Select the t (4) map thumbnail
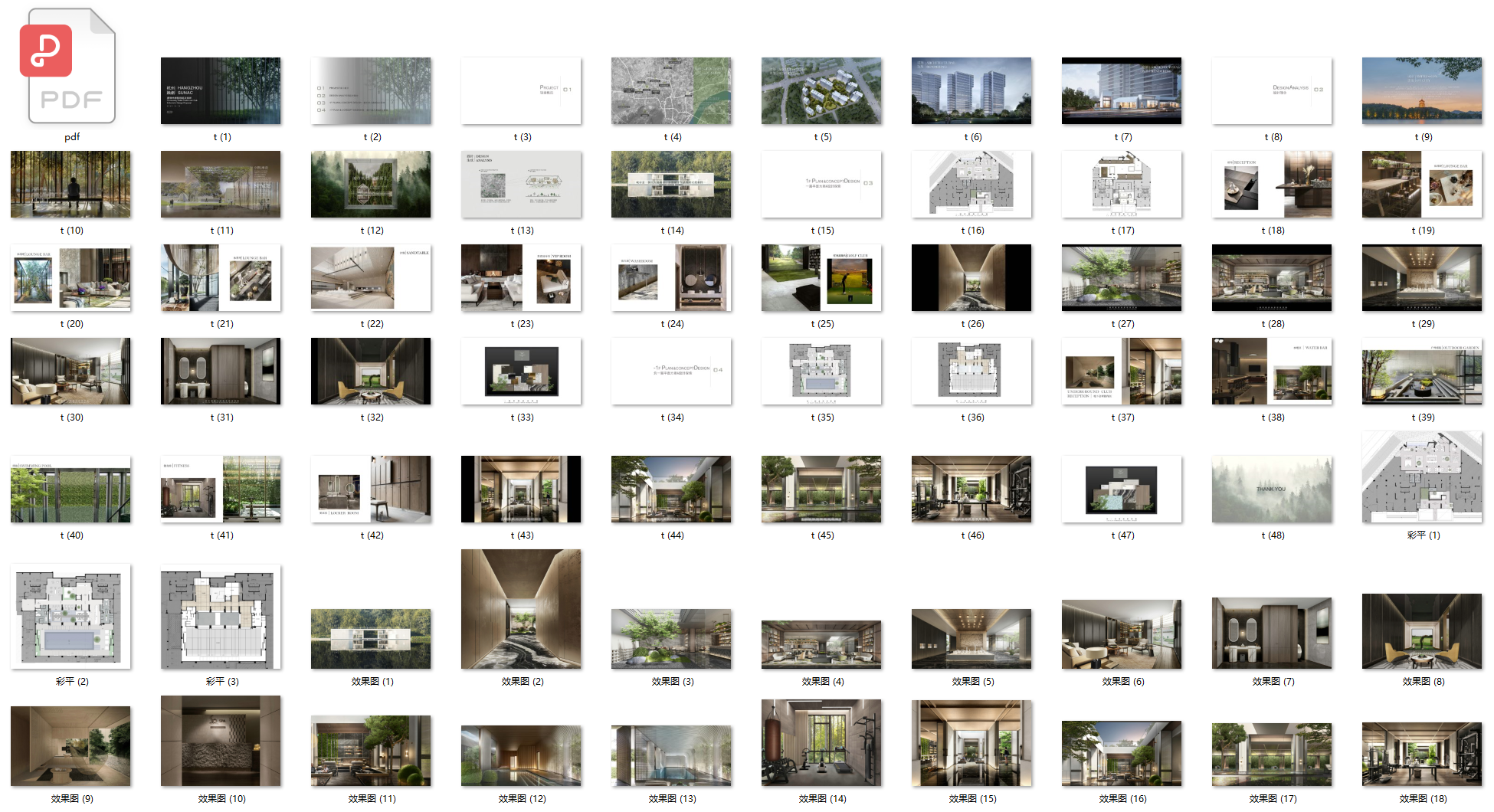The height and width of the screenshot is (812, 1494). point(671,91)
